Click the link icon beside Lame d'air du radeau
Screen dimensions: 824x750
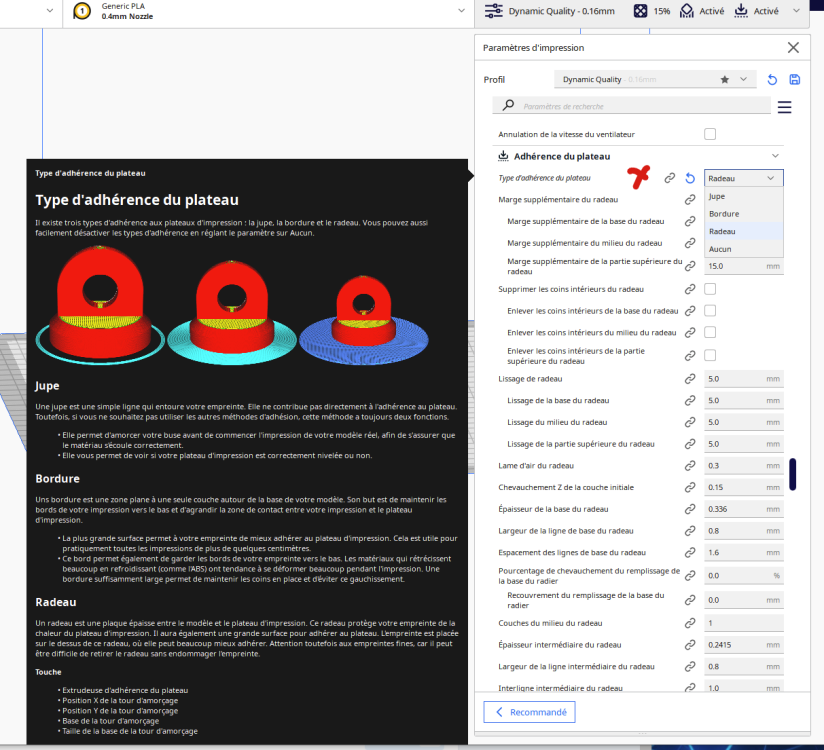690,466
